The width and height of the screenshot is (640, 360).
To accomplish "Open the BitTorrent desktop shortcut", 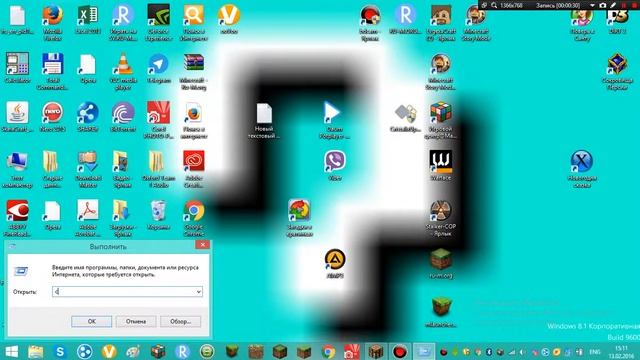I will click(123, 113).
